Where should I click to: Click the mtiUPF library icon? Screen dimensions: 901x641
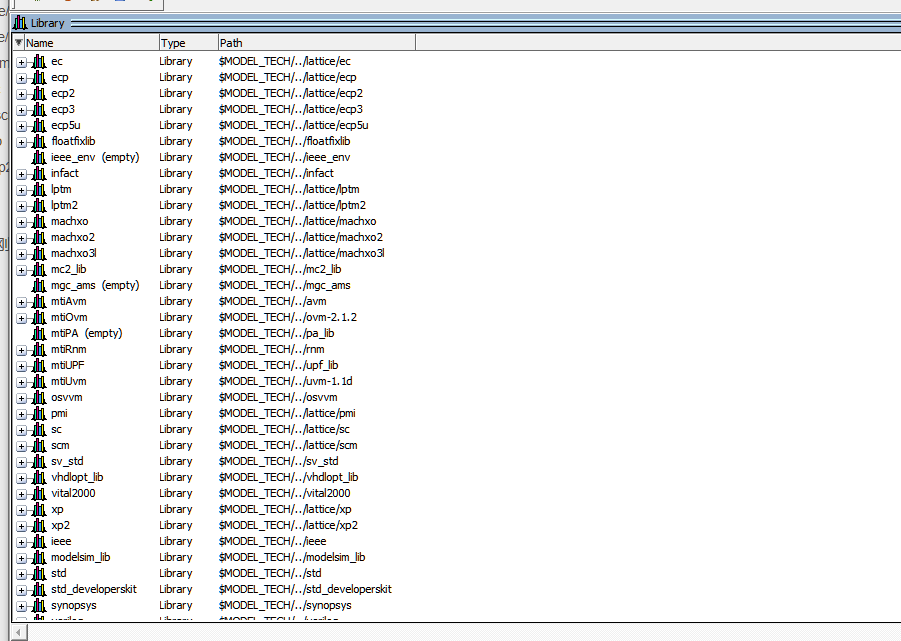39,365
